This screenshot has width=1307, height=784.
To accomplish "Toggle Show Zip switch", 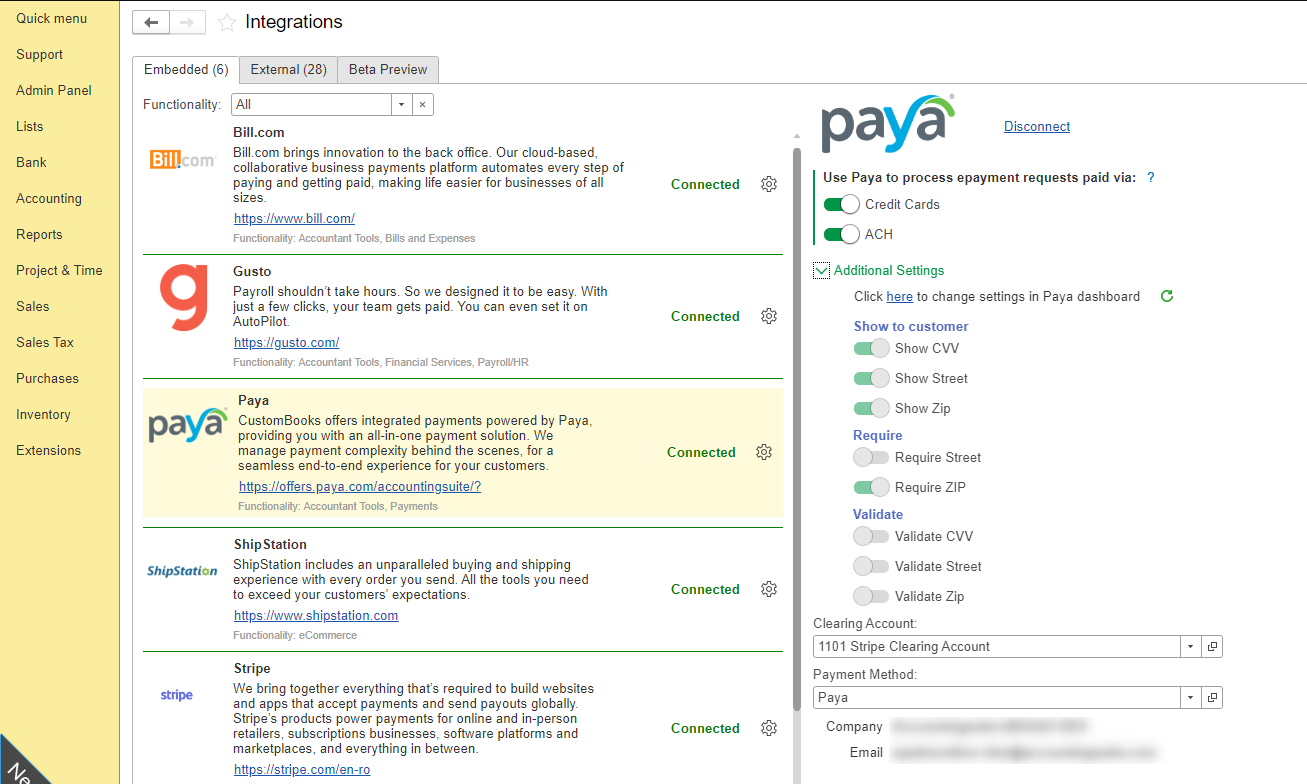I will point(871,408).
